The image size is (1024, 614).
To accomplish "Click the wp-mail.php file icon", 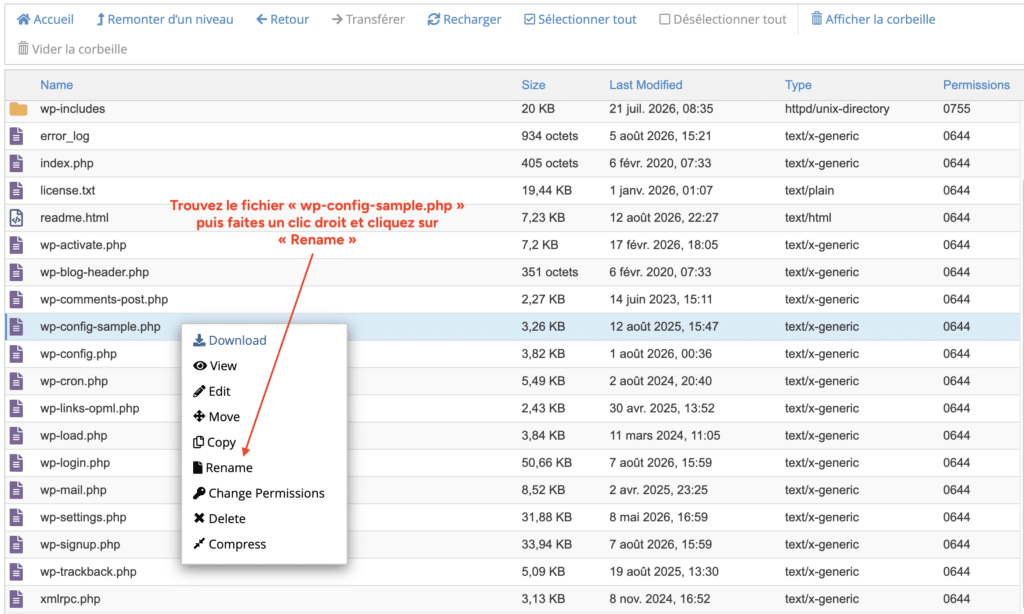I will click(16, 490).
